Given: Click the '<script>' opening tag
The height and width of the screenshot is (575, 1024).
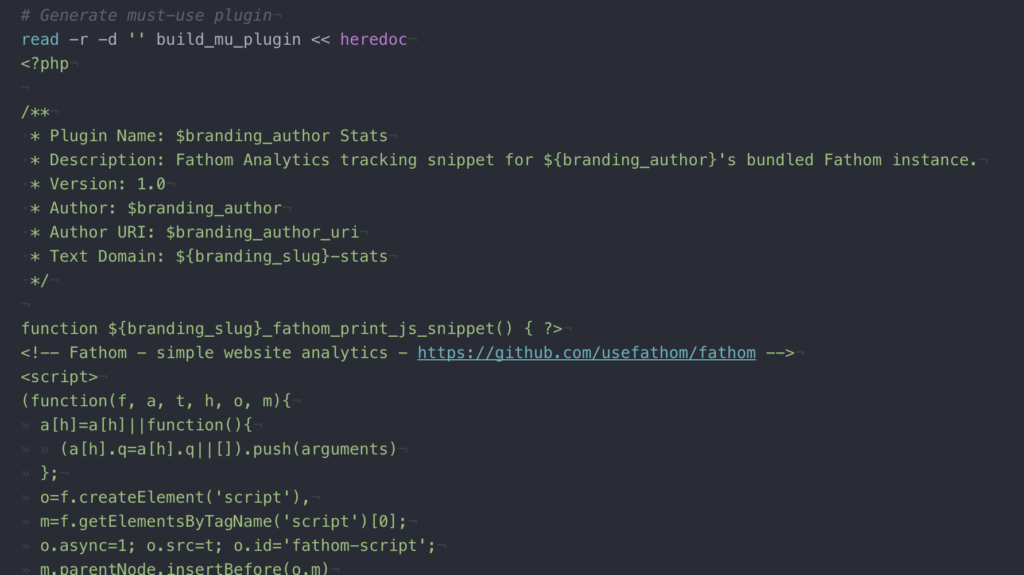Looking at the screenshot, I should (x=59, y=377).
